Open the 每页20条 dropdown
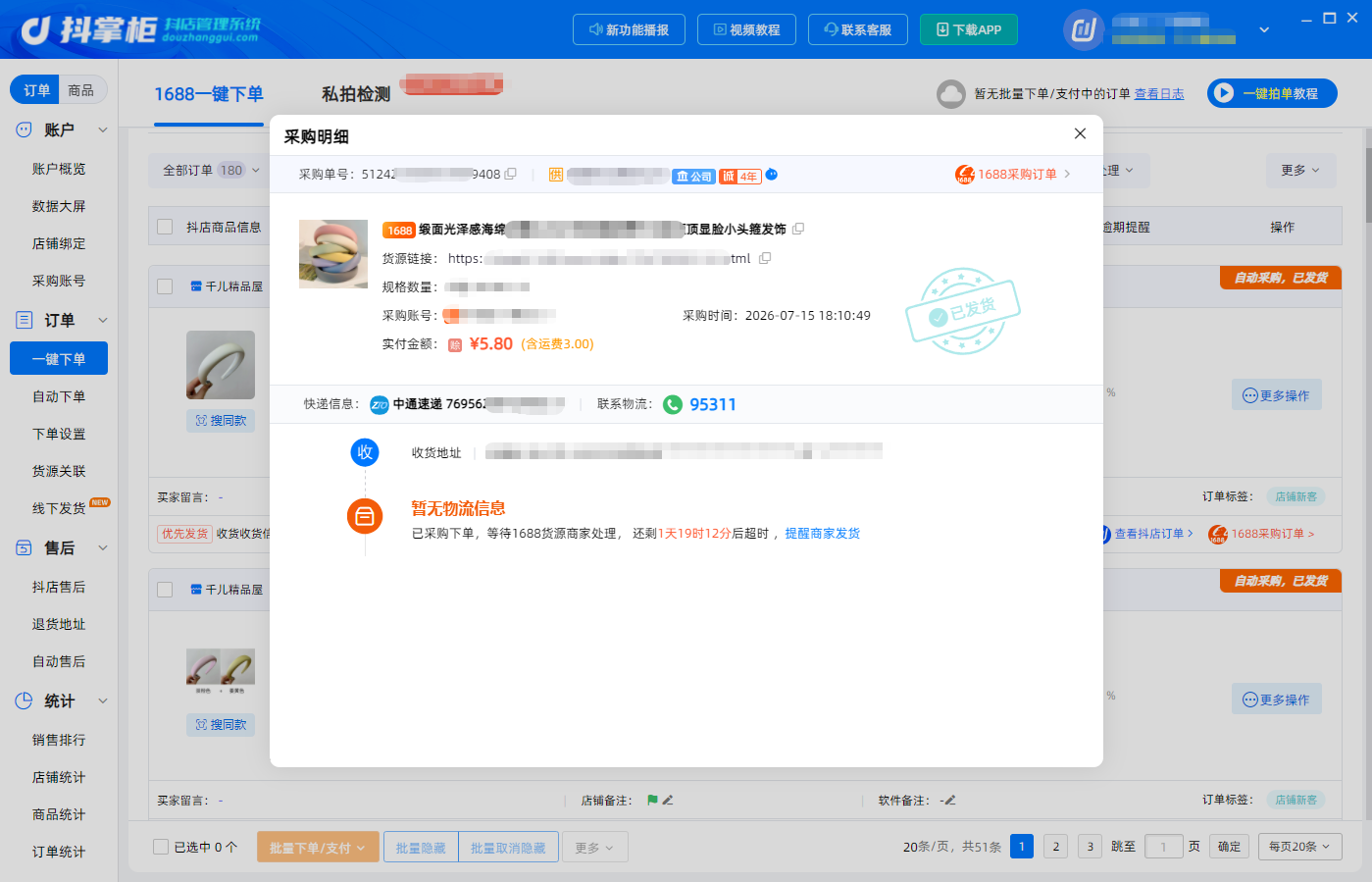 click(1299, 847)
